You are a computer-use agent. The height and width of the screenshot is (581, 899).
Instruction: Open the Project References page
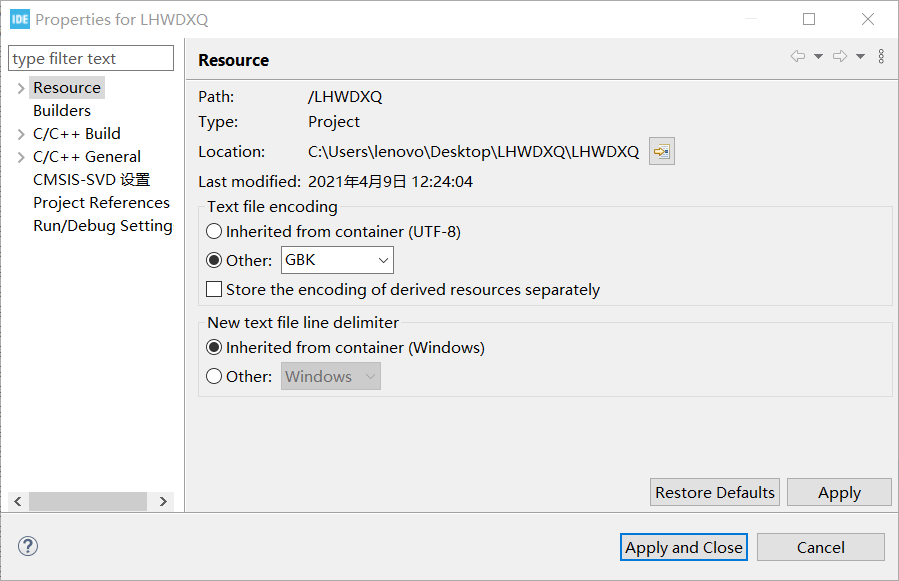pos(101,202)
